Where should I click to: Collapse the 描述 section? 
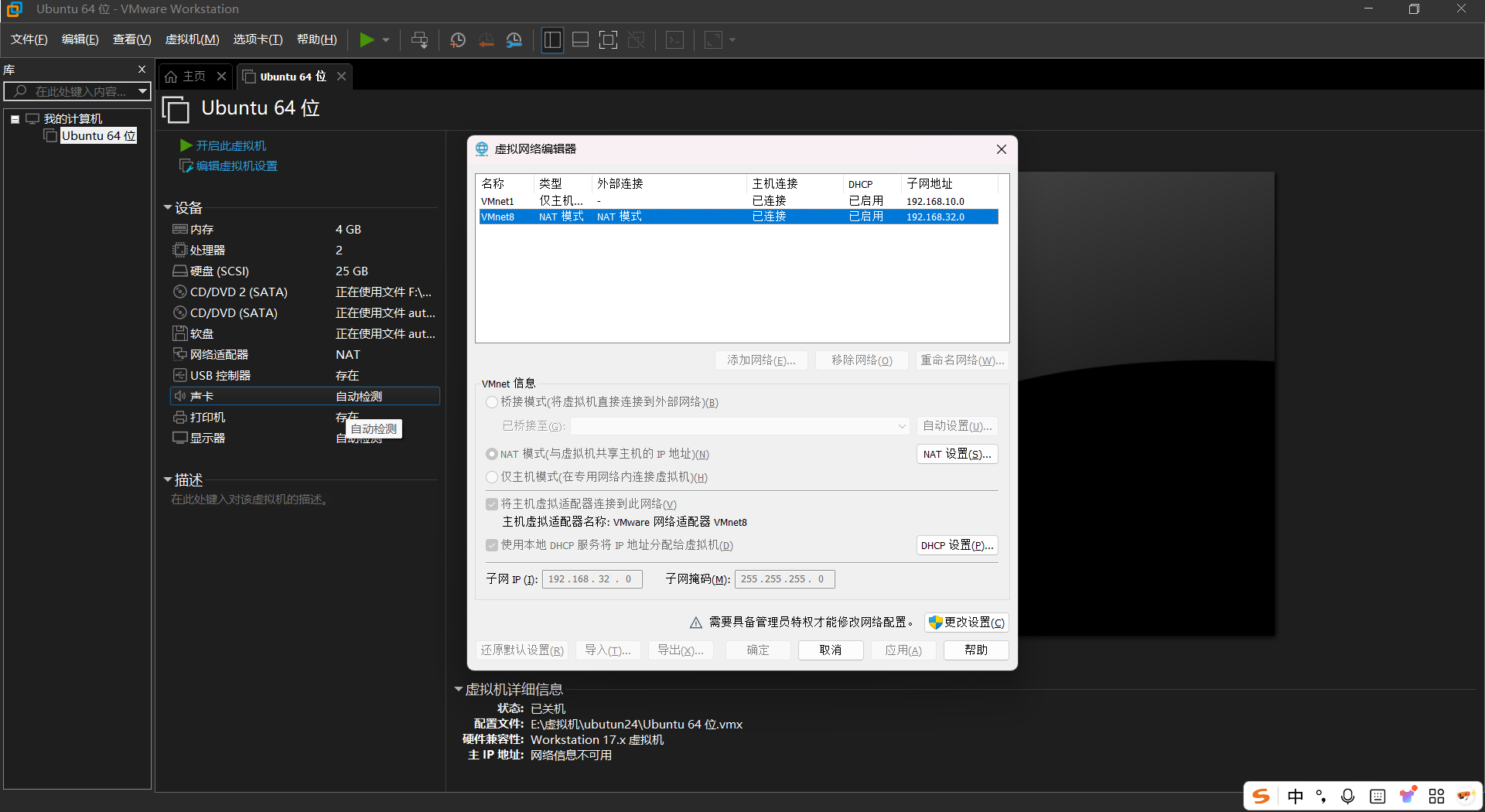[x=168, y=479]
